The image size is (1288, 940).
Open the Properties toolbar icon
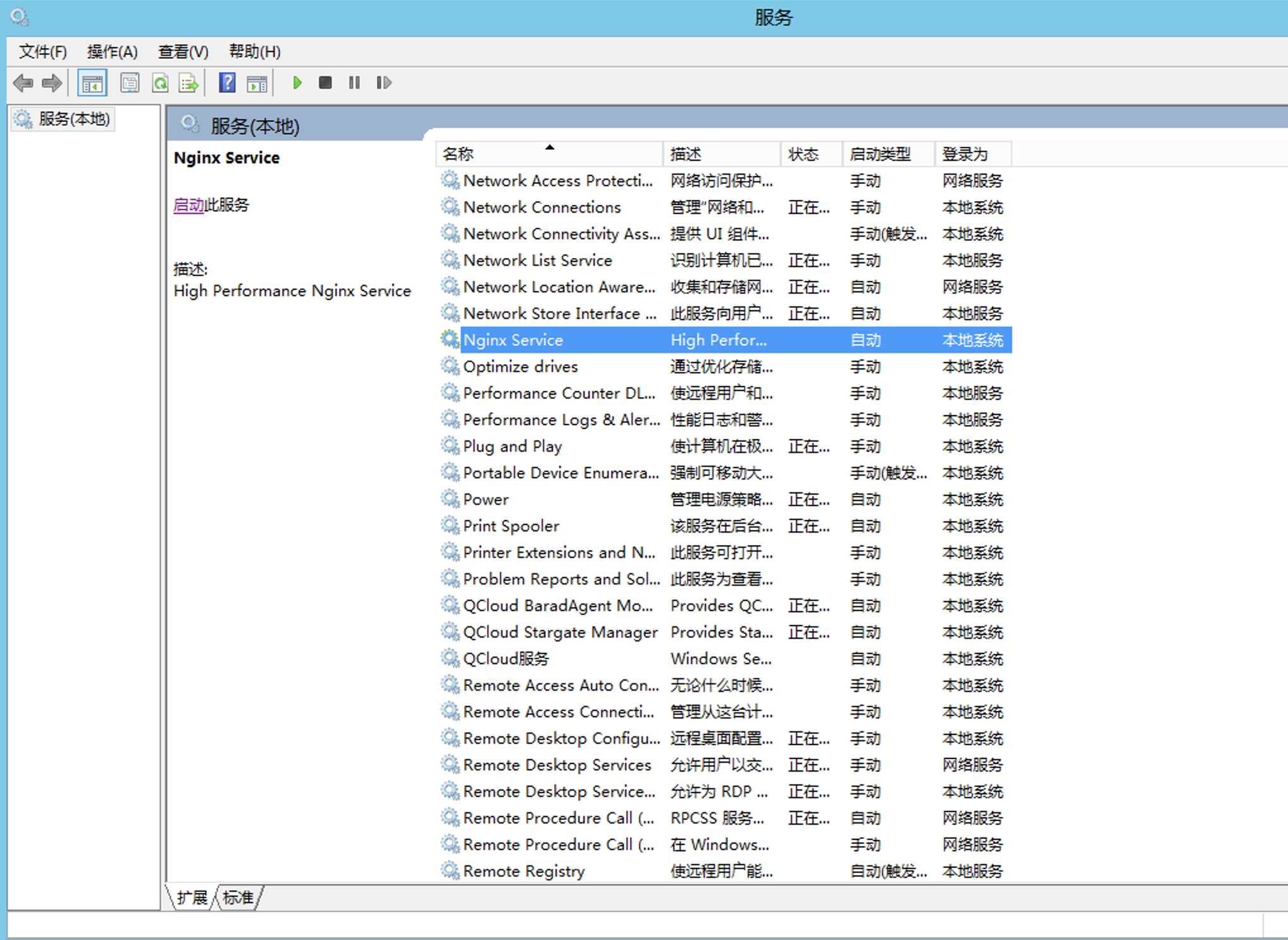(130, 83)
